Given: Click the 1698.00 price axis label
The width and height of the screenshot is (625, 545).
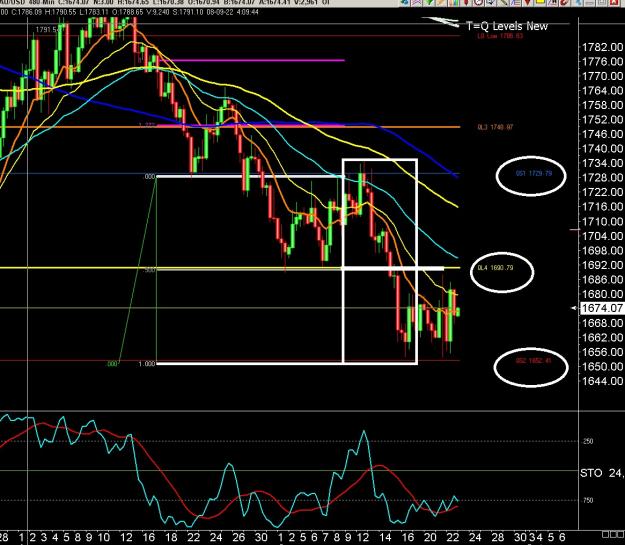Looking at the screenshot, I should click(602, 250).
